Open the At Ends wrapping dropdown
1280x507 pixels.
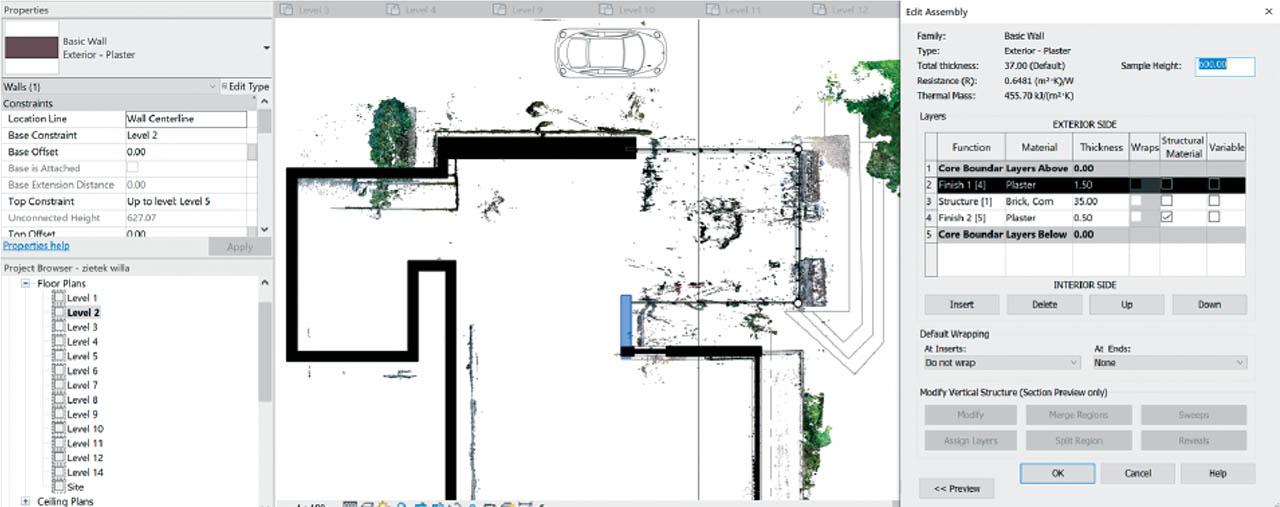click(x=1169, y=363)
